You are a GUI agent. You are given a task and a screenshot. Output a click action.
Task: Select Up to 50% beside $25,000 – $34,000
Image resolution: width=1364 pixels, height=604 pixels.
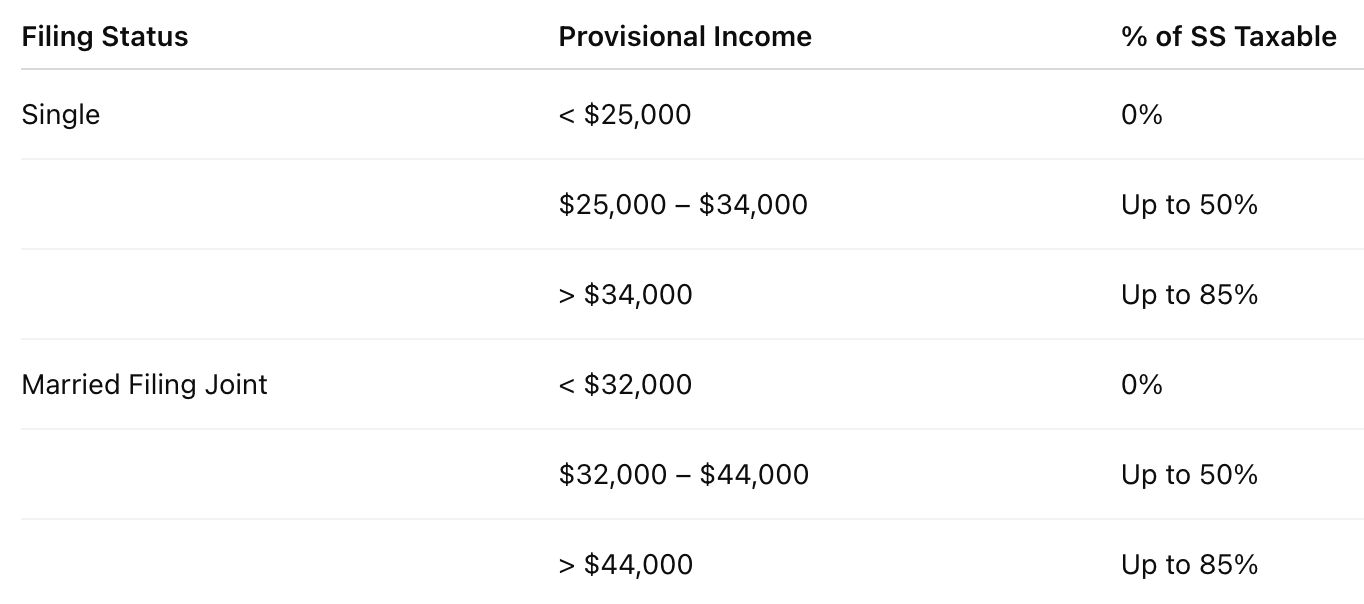click(1189, 205)
